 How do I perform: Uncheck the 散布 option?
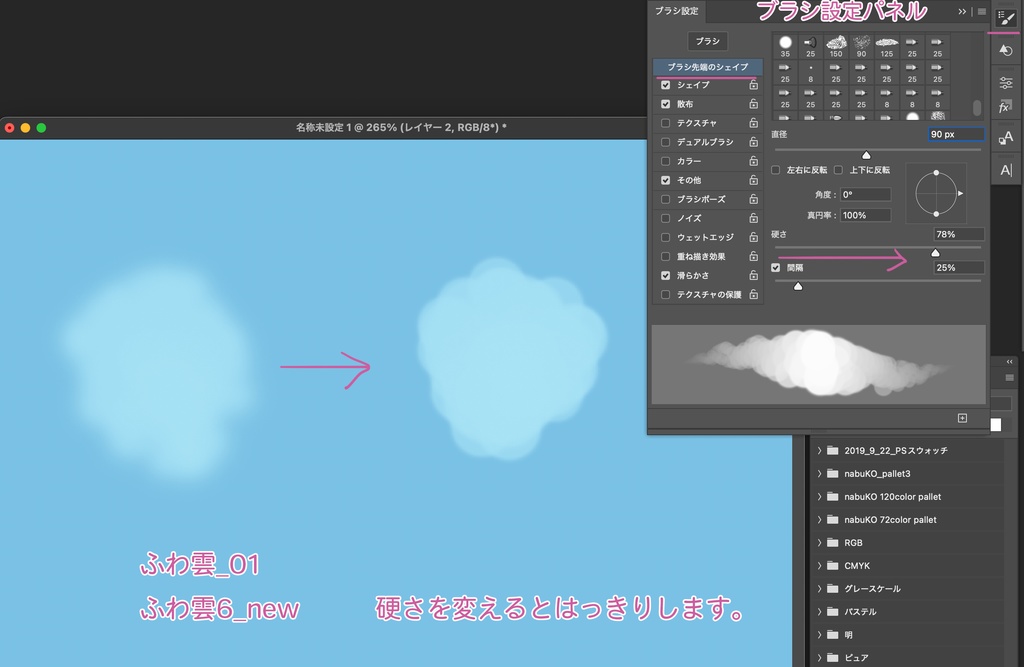pyautogui.click(x=666, y=103)
